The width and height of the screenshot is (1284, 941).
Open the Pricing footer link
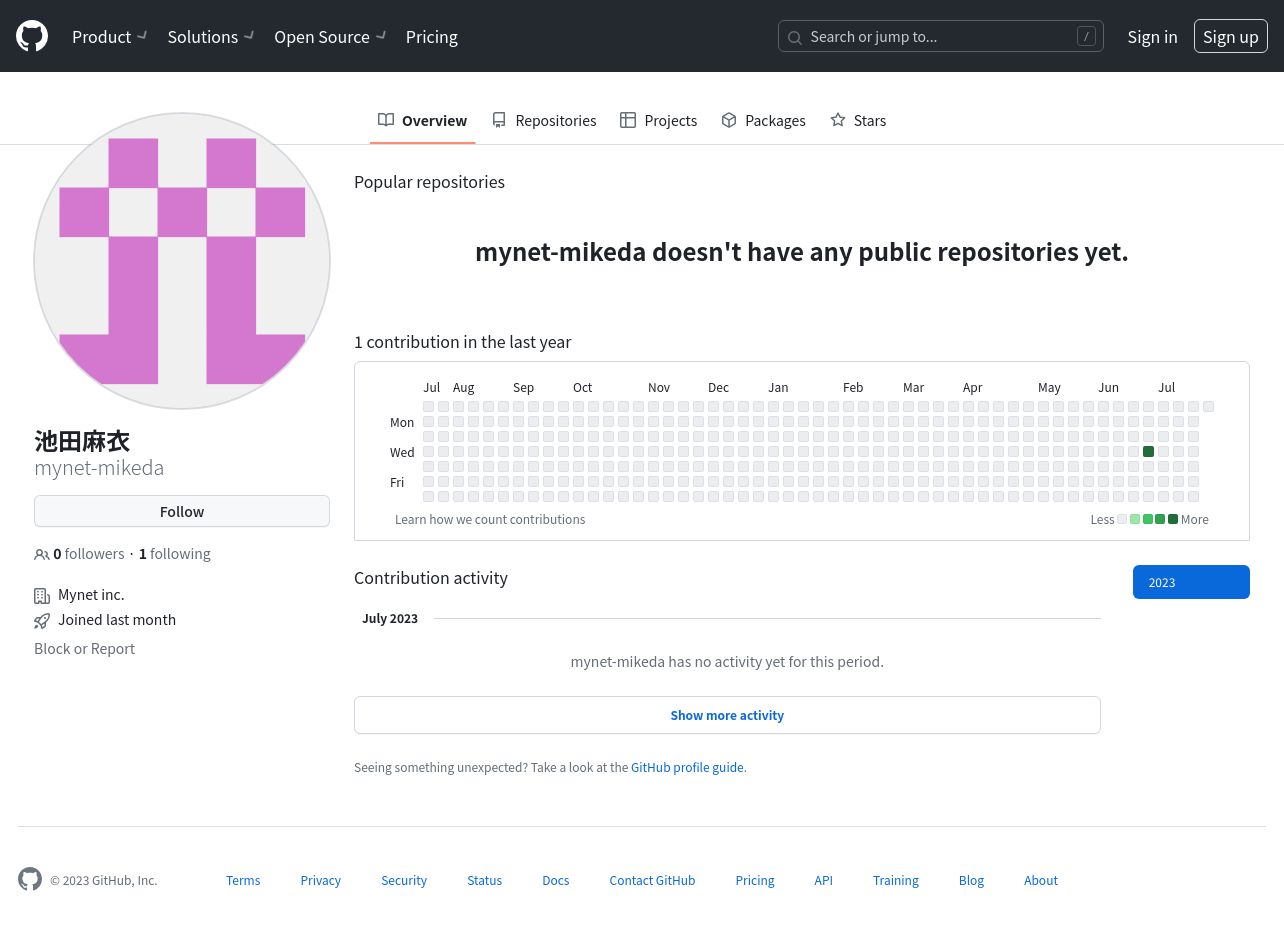tap(755, 880)
